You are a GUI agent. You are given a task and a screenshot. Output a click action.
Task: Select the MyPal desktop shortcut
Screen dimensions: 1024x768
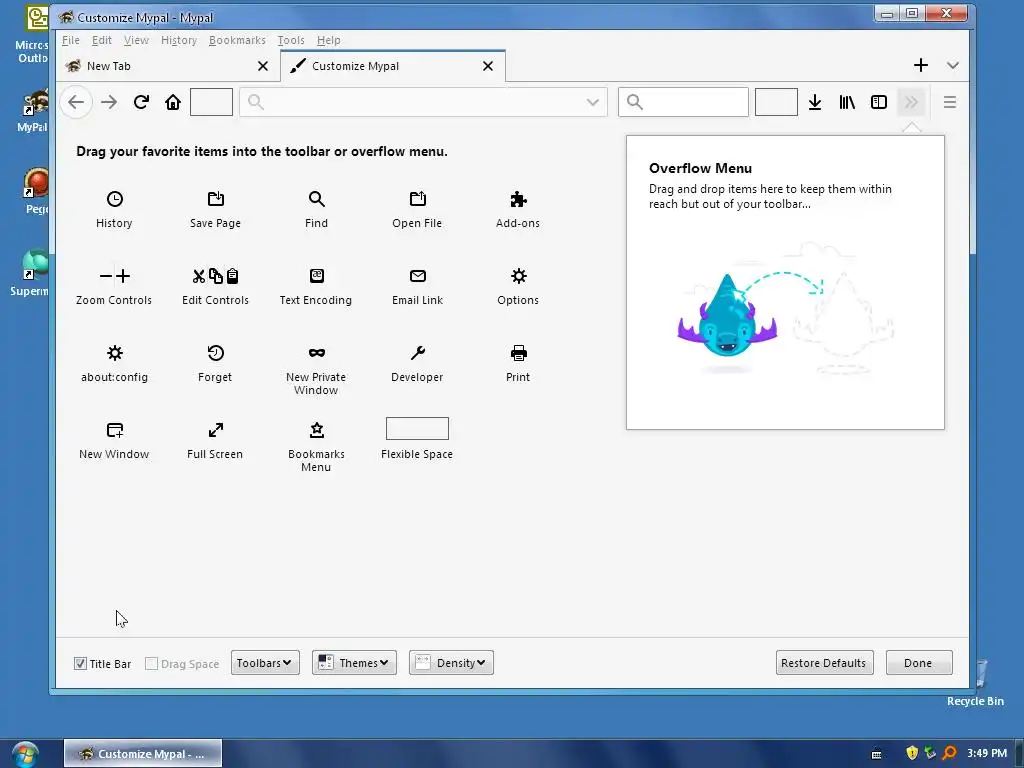point(33,111)
